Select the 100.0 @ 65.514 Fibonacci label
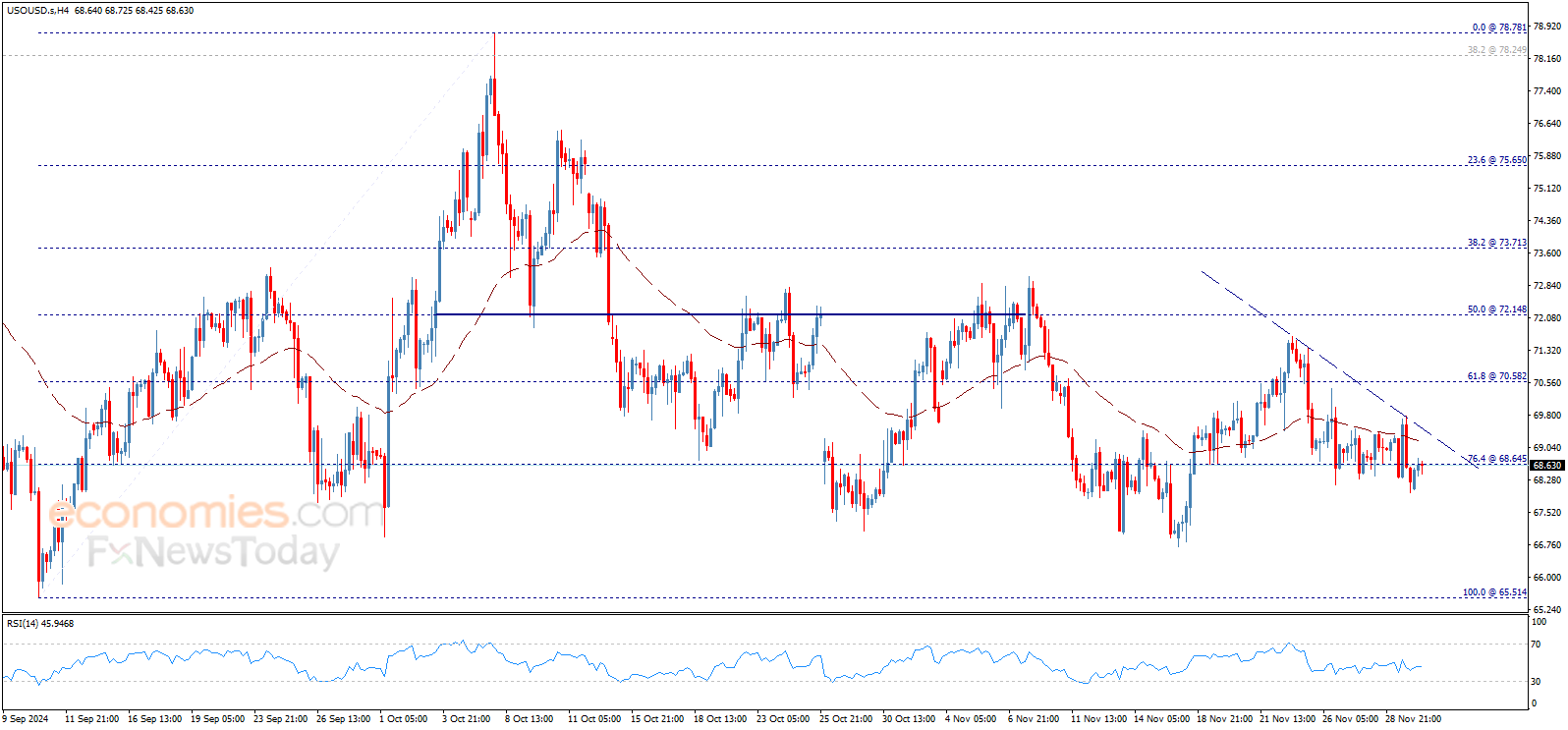Image resolution: width=1568 pixels, height=730 pixels. pyautogui.click(x=1494, y=592)
